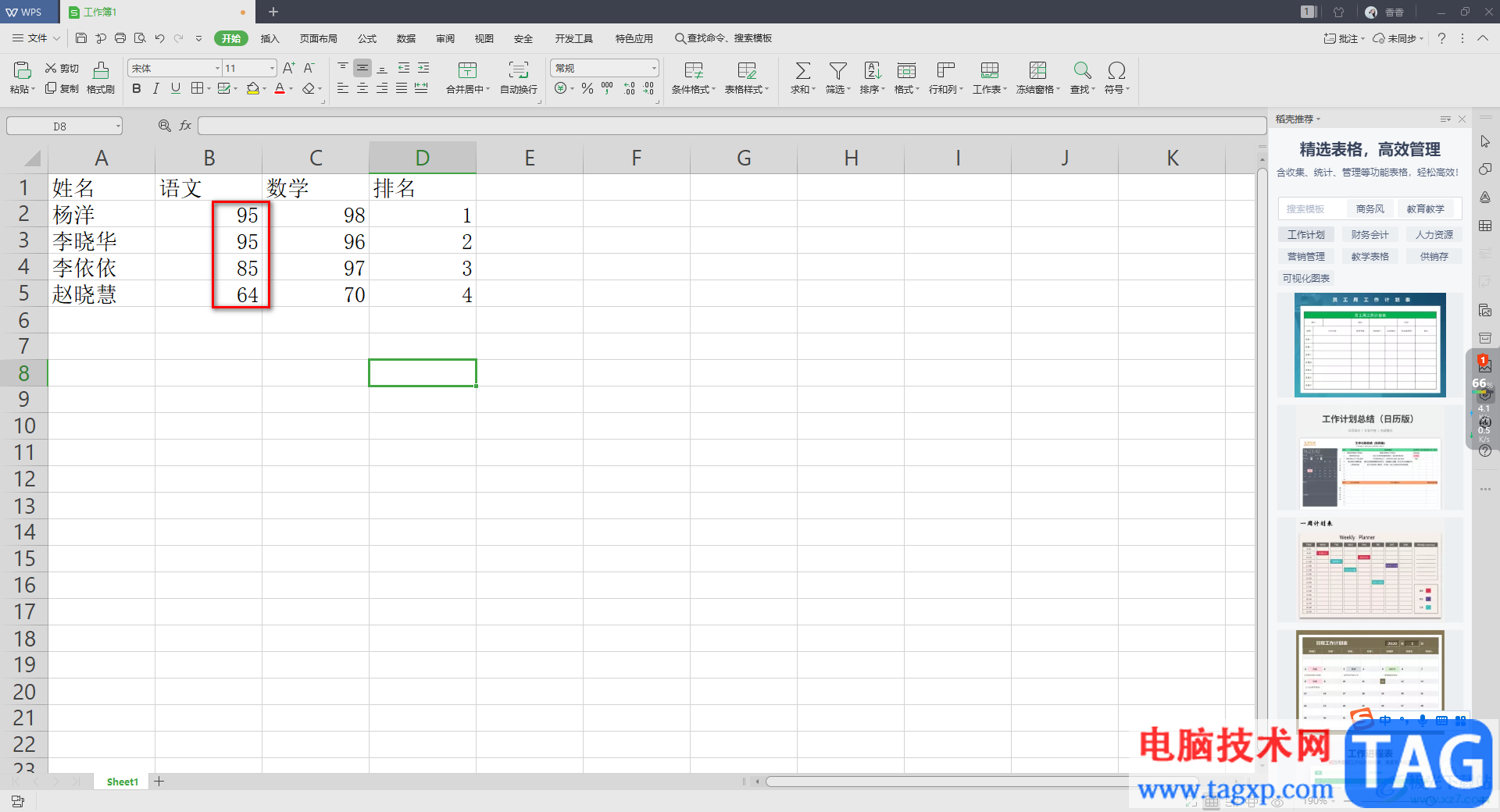
Task: Click the Filter funnel icon
Action: pyautogui.click(x=837, y=71)
